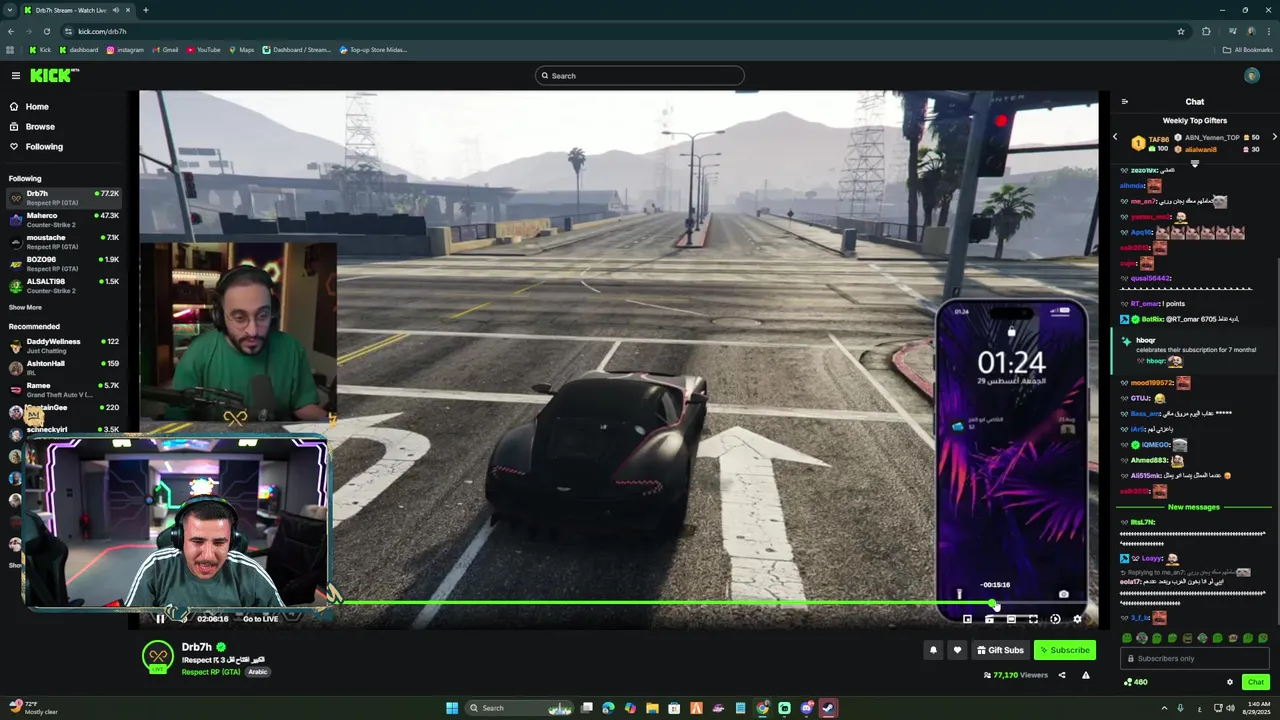Open browser extensions puzzle icon
Image resolution: width=1280 pixels, height=720 pixels.
(1206, 31)
